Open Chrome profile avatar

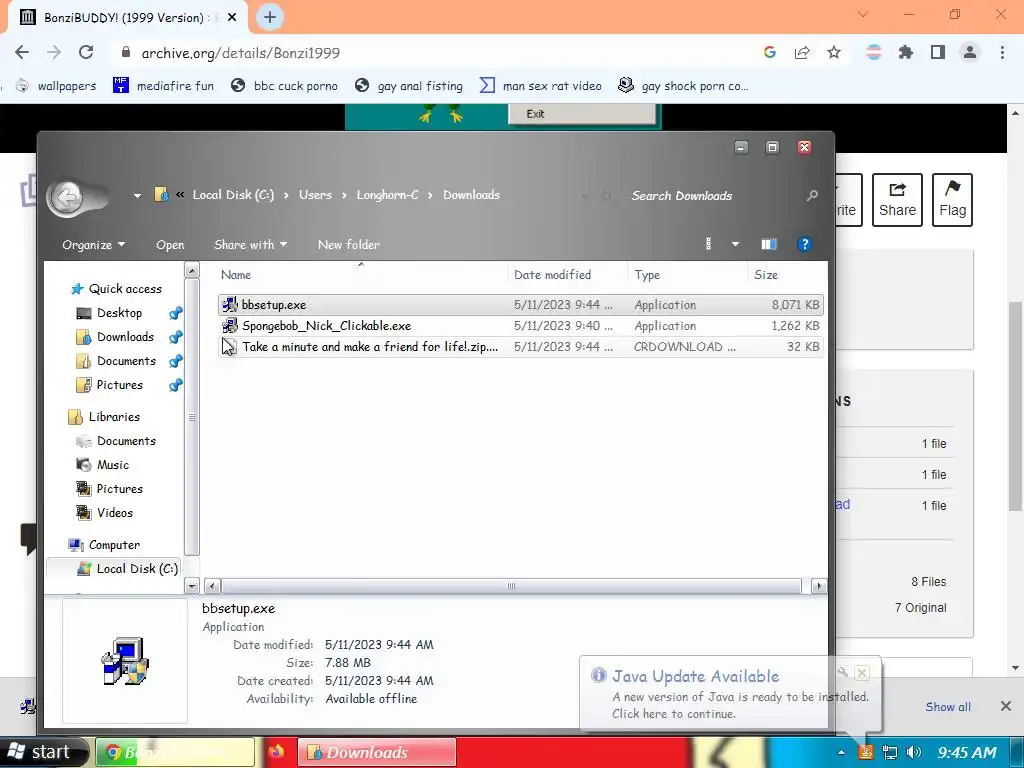(970, 53)
